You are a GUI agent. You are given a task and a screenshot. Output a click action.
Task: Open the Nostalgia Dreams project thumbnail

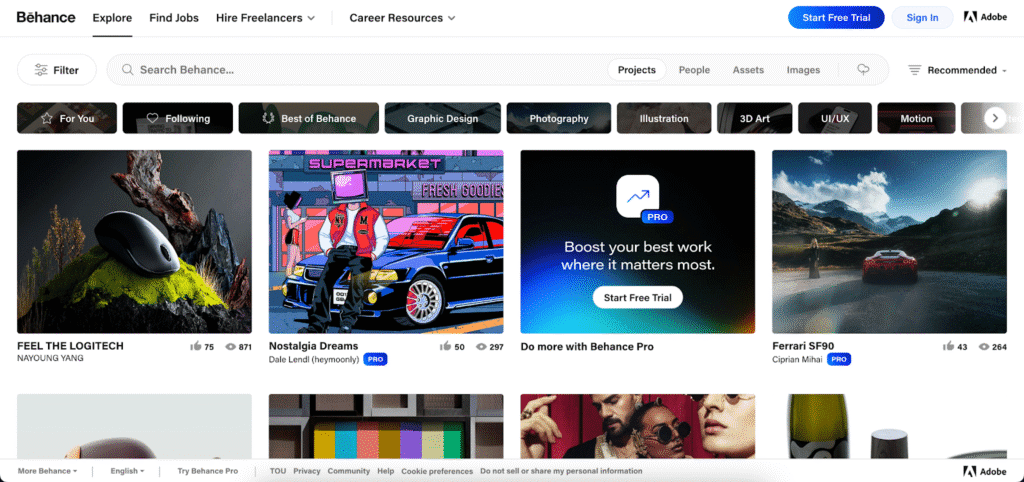(x=386, y=241)
